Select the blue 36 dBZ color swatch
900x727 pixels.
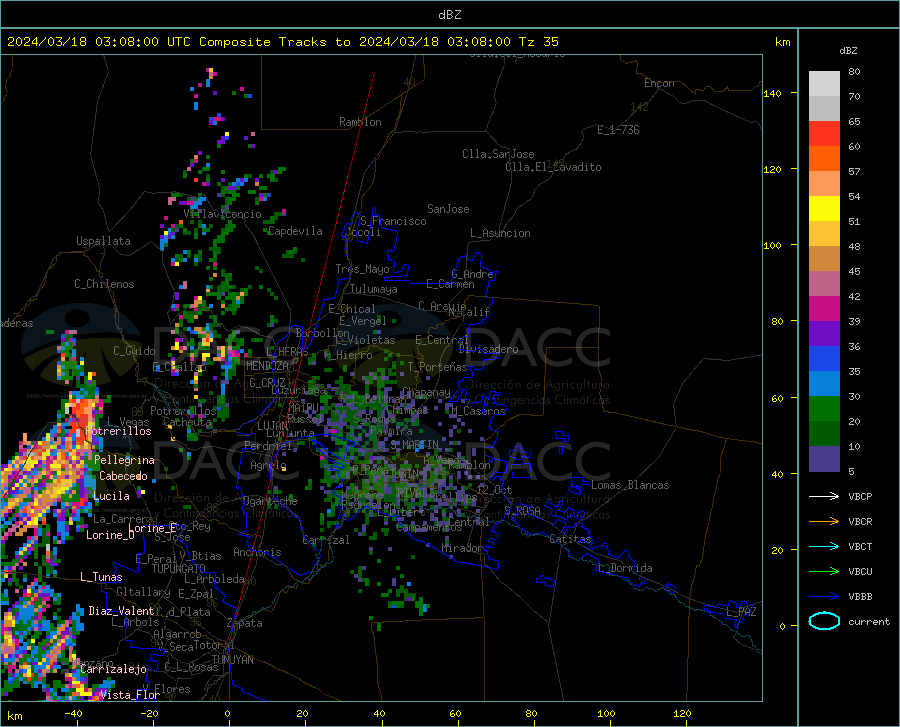(x=824, y=359)
